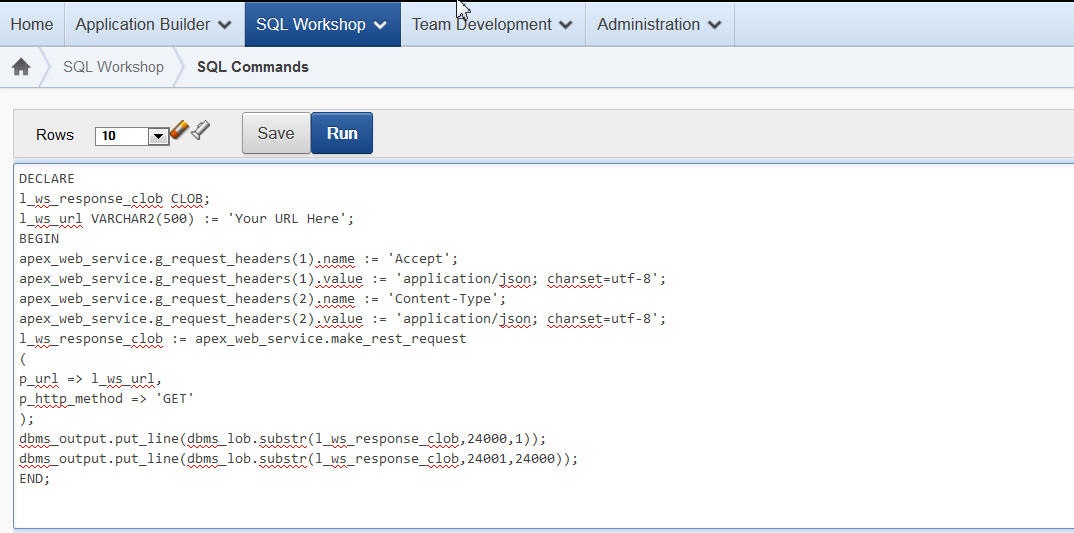1074x533 pixels.
Task: Open the Administration tab
Action: coord(648,24)
